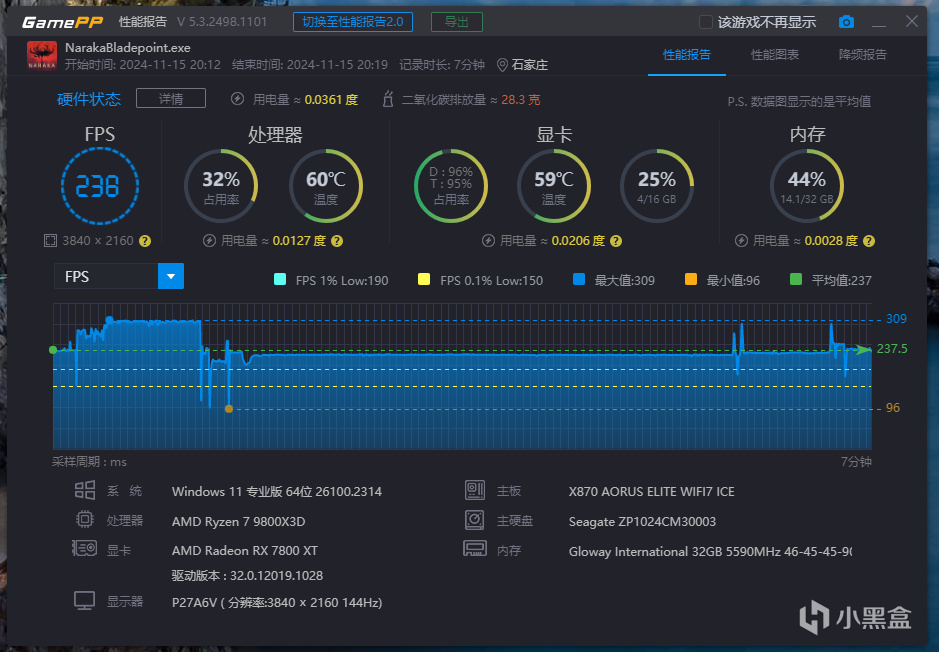
Task: Click the 驱动版本 32.0.12019.1028 text
Action: (x=247, y=575)
